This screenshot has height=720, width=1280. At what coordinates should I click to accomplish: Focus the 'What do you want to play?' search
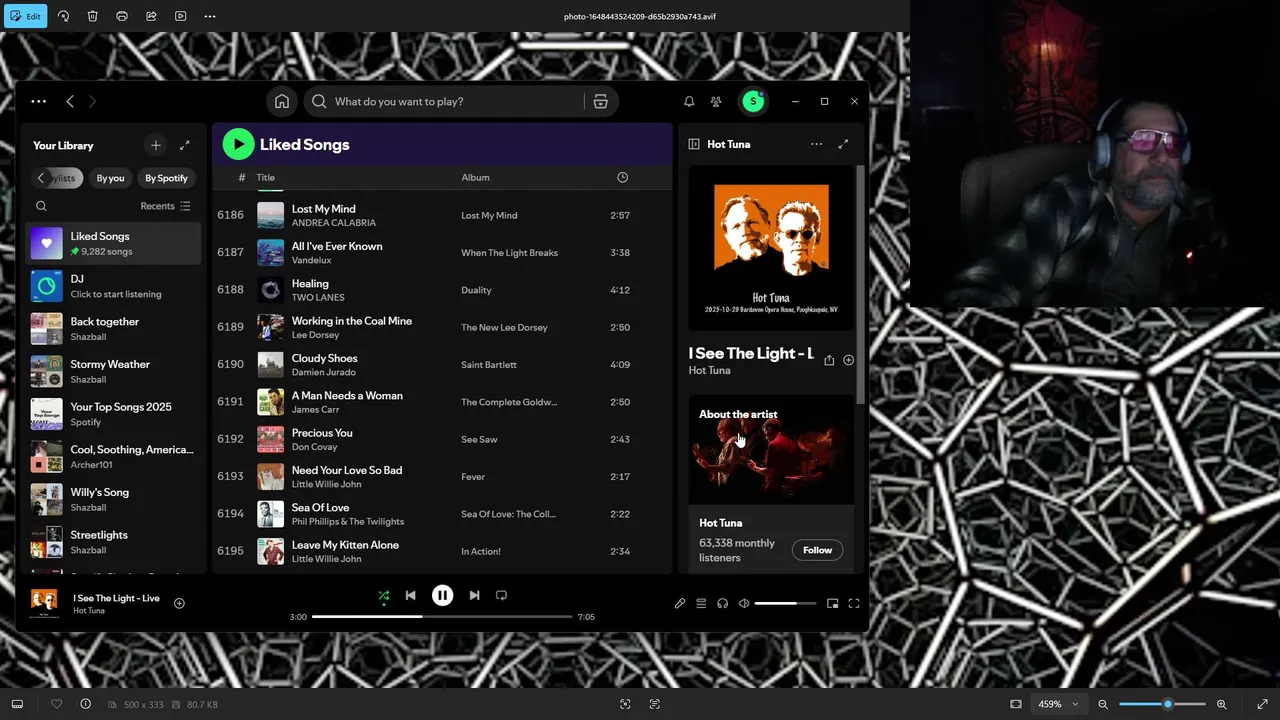point(445,101)
